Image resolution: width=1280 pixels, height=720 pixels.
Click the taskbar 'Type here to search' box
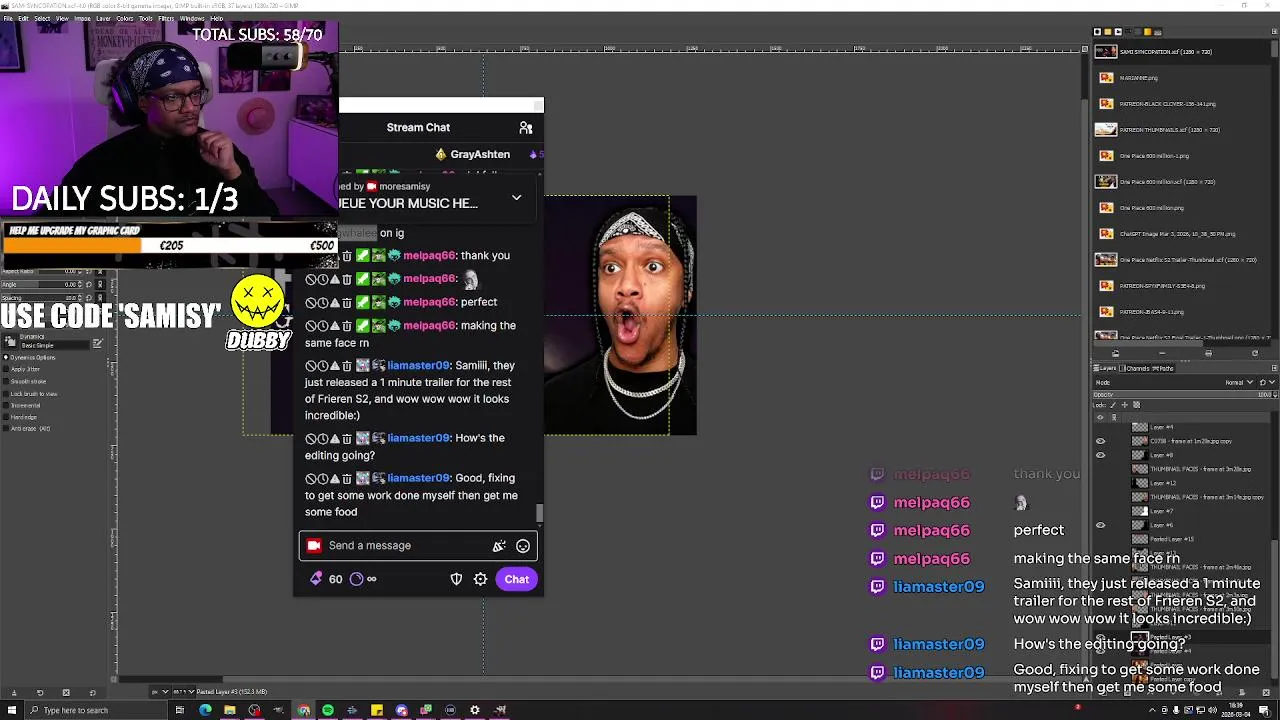coord(98,710)
